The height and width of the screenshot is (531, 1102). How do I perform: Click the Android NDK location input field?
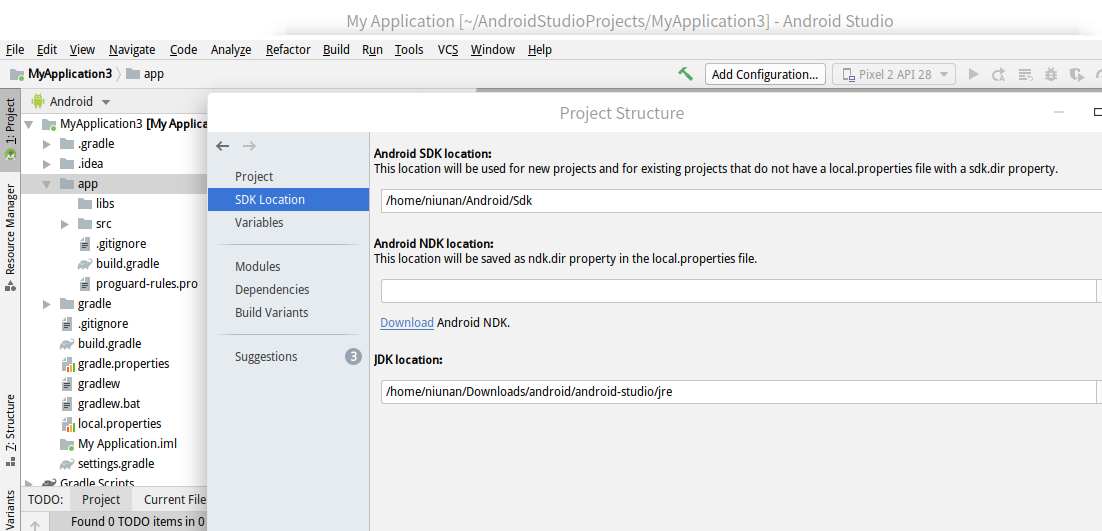point(739,291)
